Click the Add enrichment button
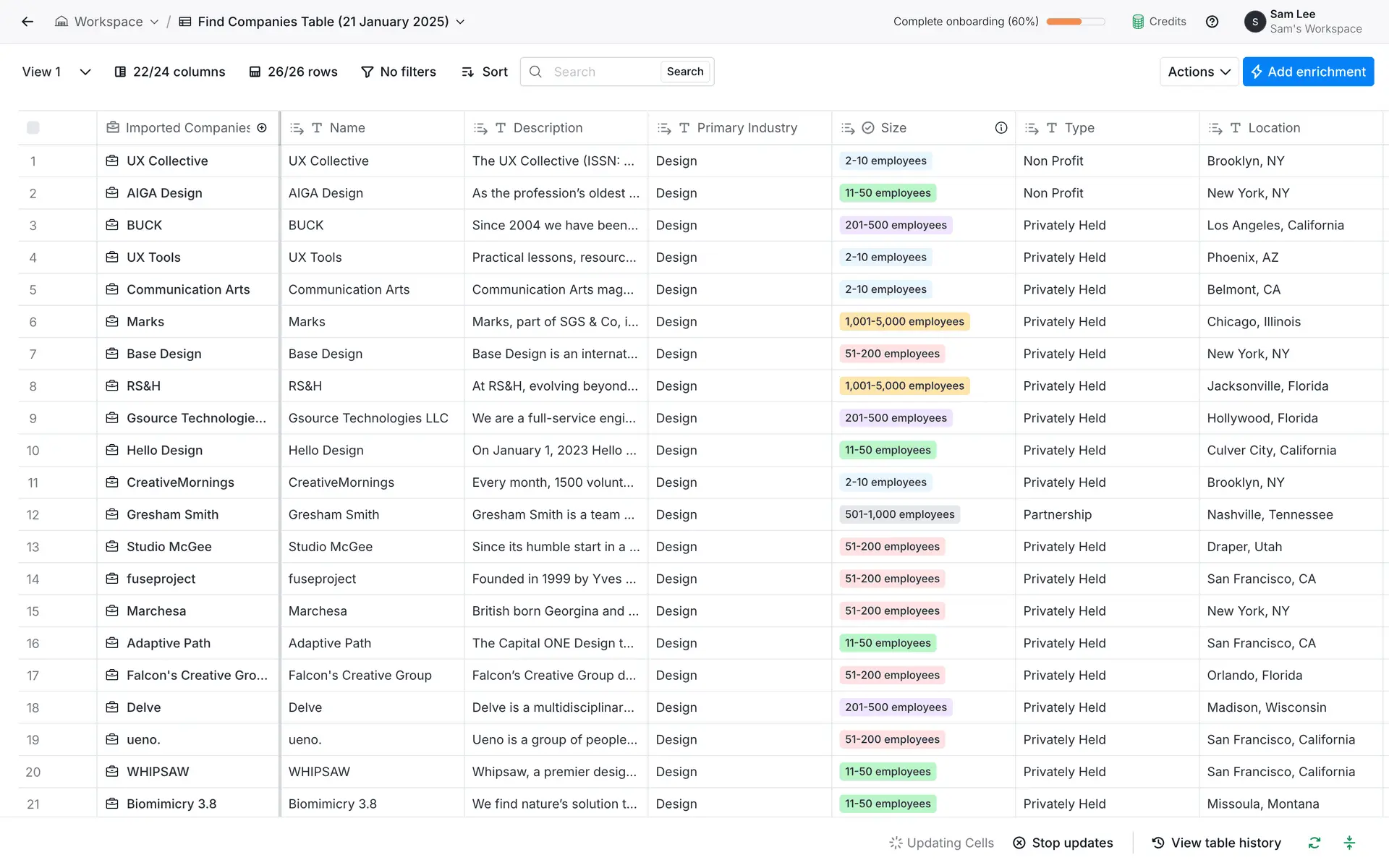Image resolution: width=1389 pixels, height=868 pixels. coord(1308,72)
